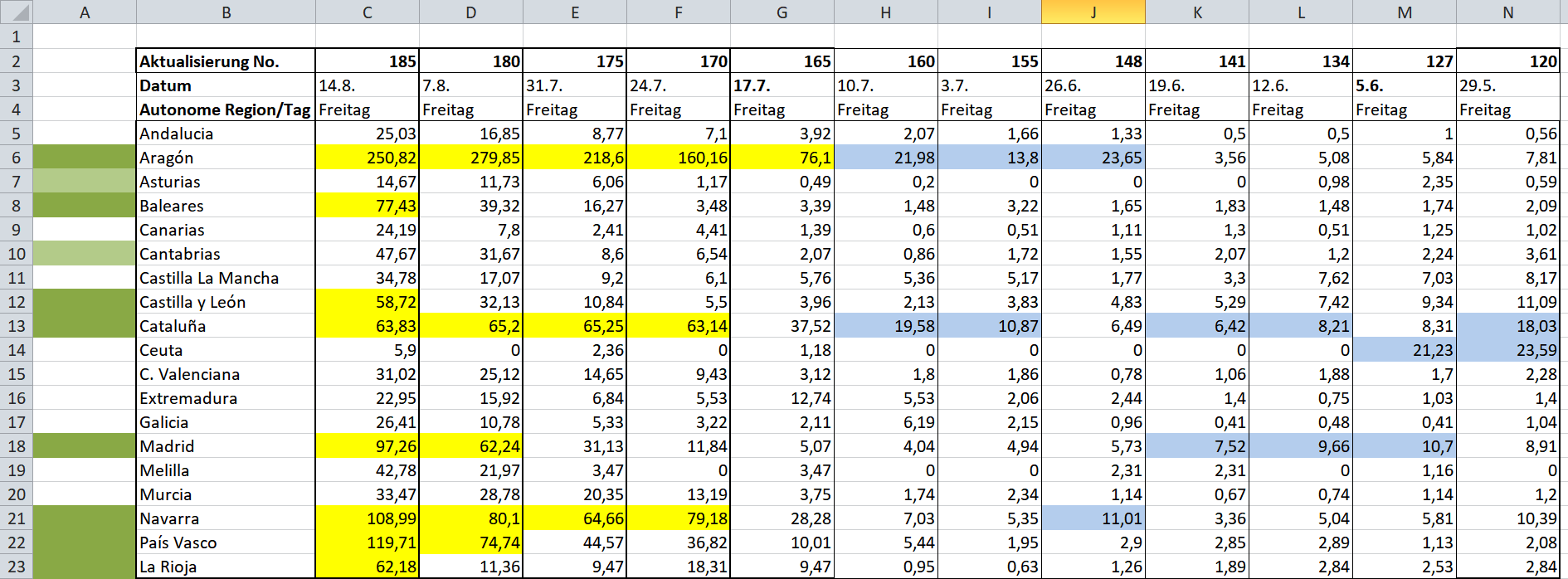Click the update number cell 148
The width and height of the screenshot is (1568, 579).
(1093, 61)
